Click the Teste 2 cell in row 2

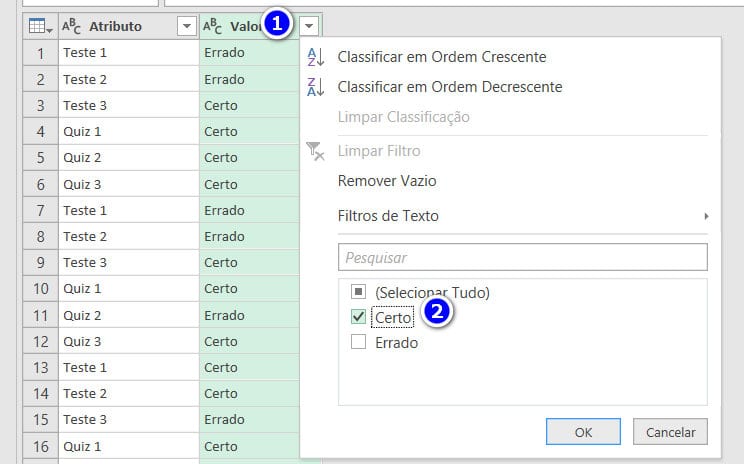(129, 79)
